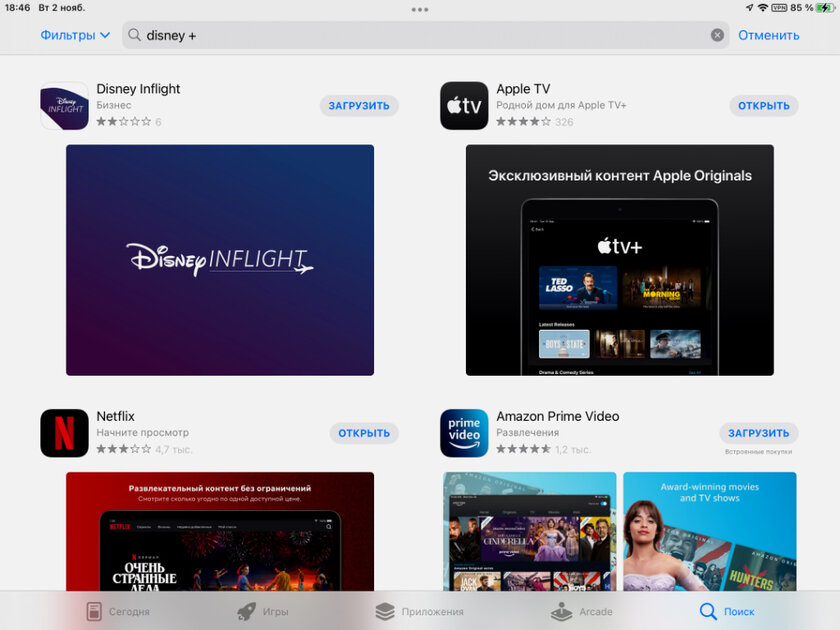
Task: Open Prime Video Cinderella preview screenshot
Action: click(530, 531)
